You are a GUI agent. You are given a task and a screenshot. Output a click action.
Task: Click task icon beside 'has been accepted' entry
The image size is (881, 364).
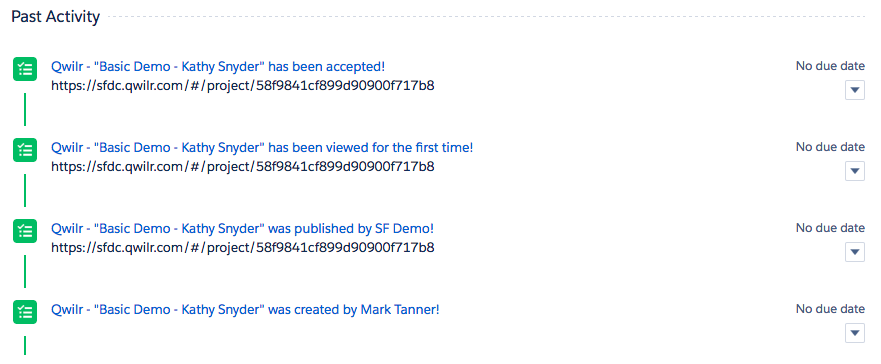(x=25, y=69)
